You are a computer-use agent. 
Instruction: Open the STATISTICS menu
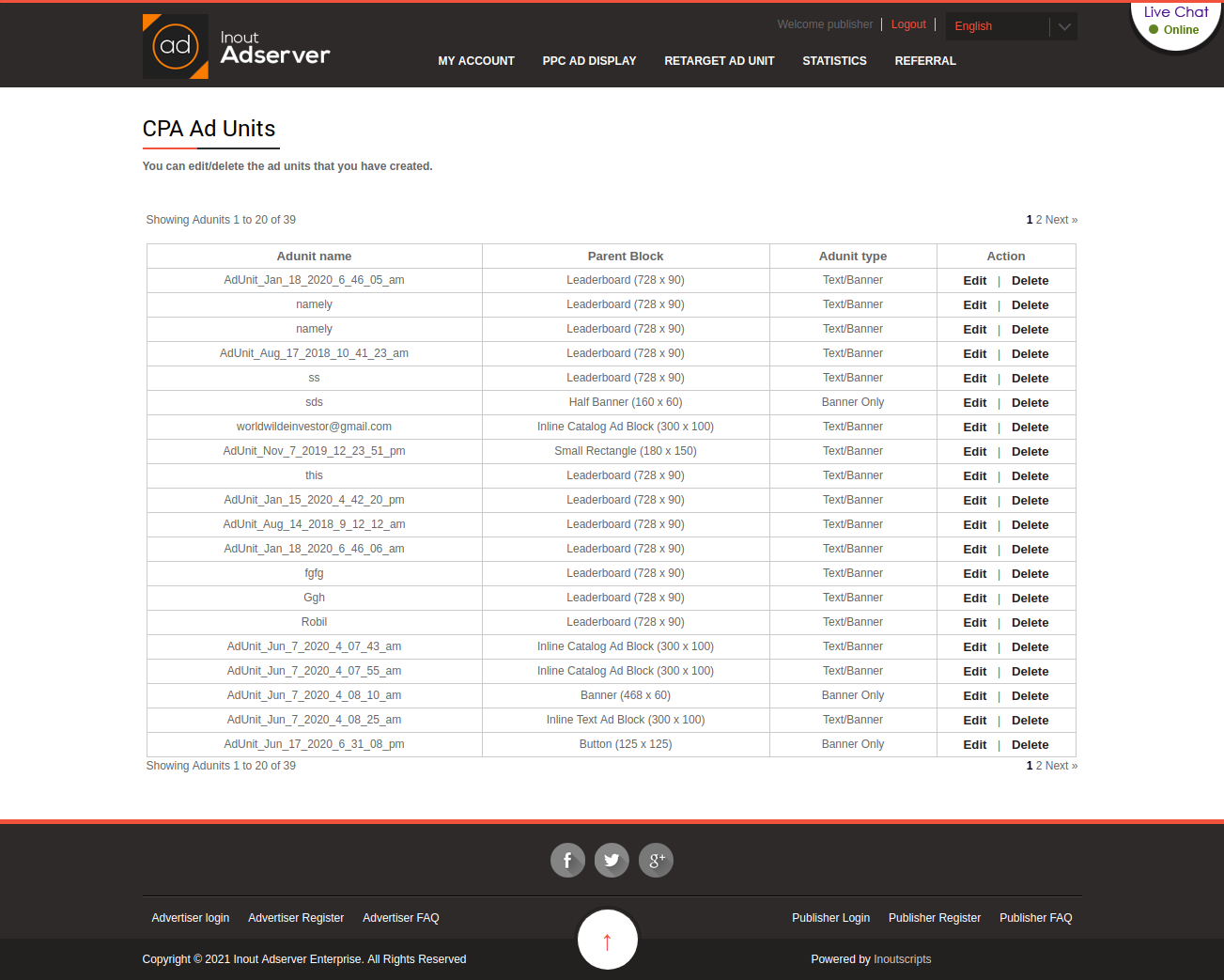point(834,61)
